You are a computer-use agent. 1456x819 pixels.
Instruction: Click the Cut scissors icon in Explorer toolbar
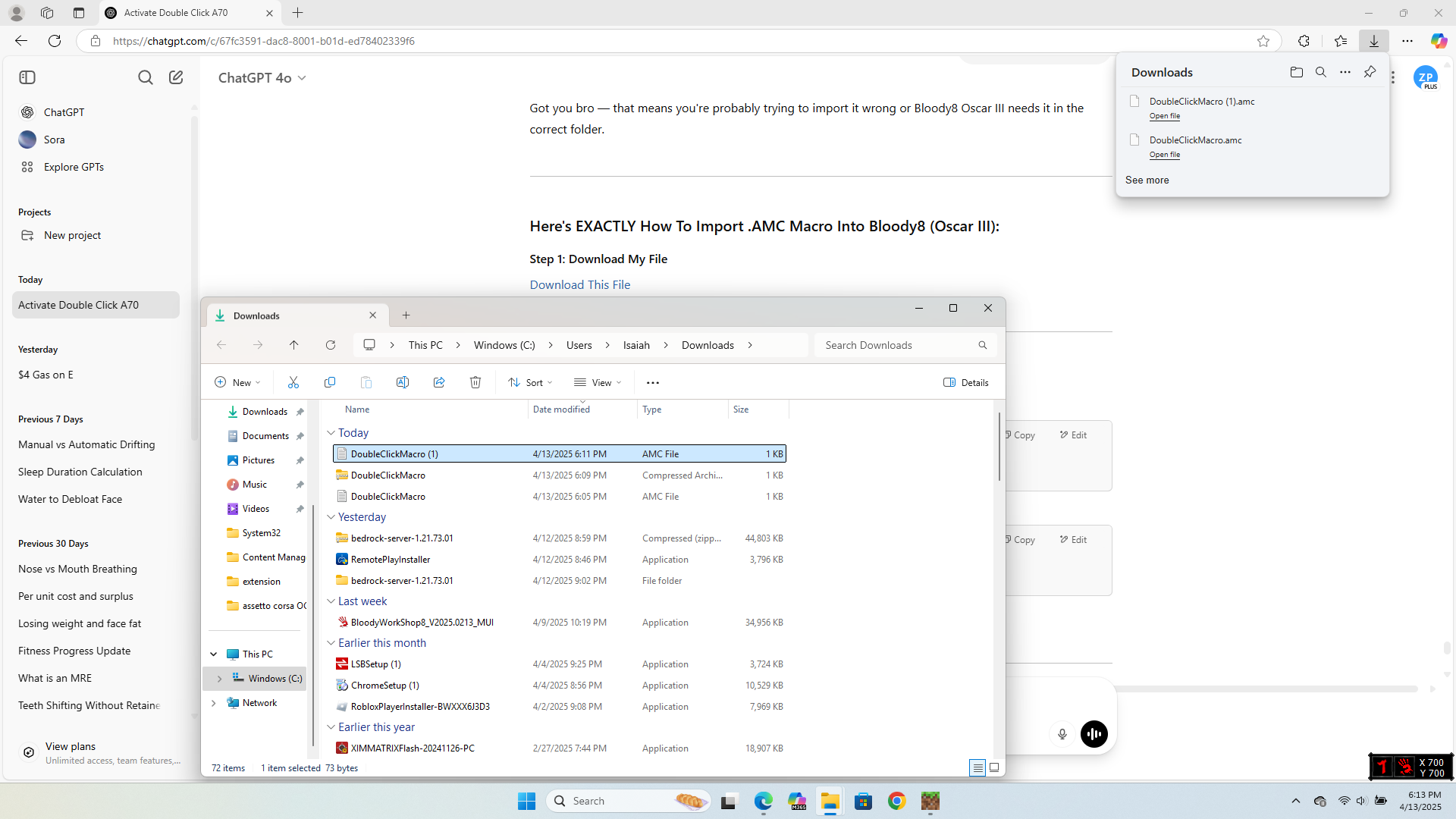point(293,382)
